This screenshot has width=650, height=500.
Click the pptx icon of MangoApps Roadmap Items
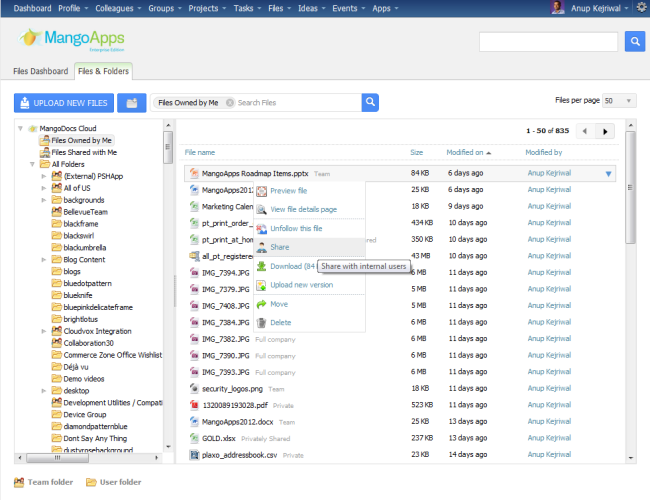coord(194,173)
